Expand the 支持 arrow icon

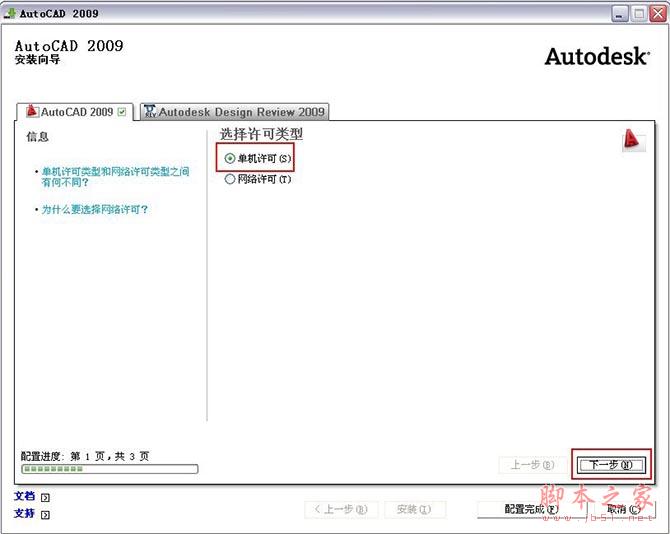45,515
